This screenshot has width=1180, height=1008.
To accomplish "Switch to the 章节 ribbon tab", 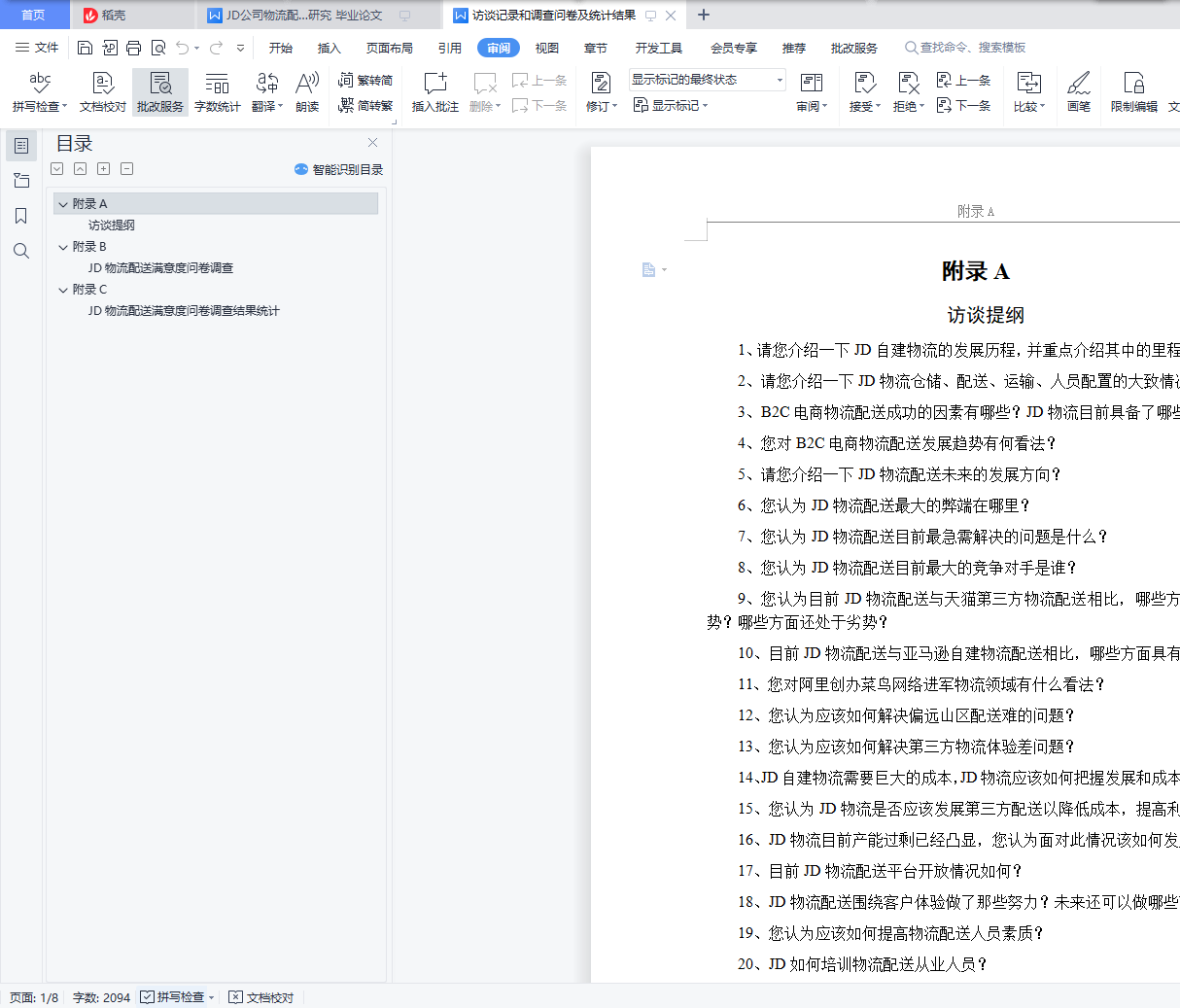I will coord(596,48).
